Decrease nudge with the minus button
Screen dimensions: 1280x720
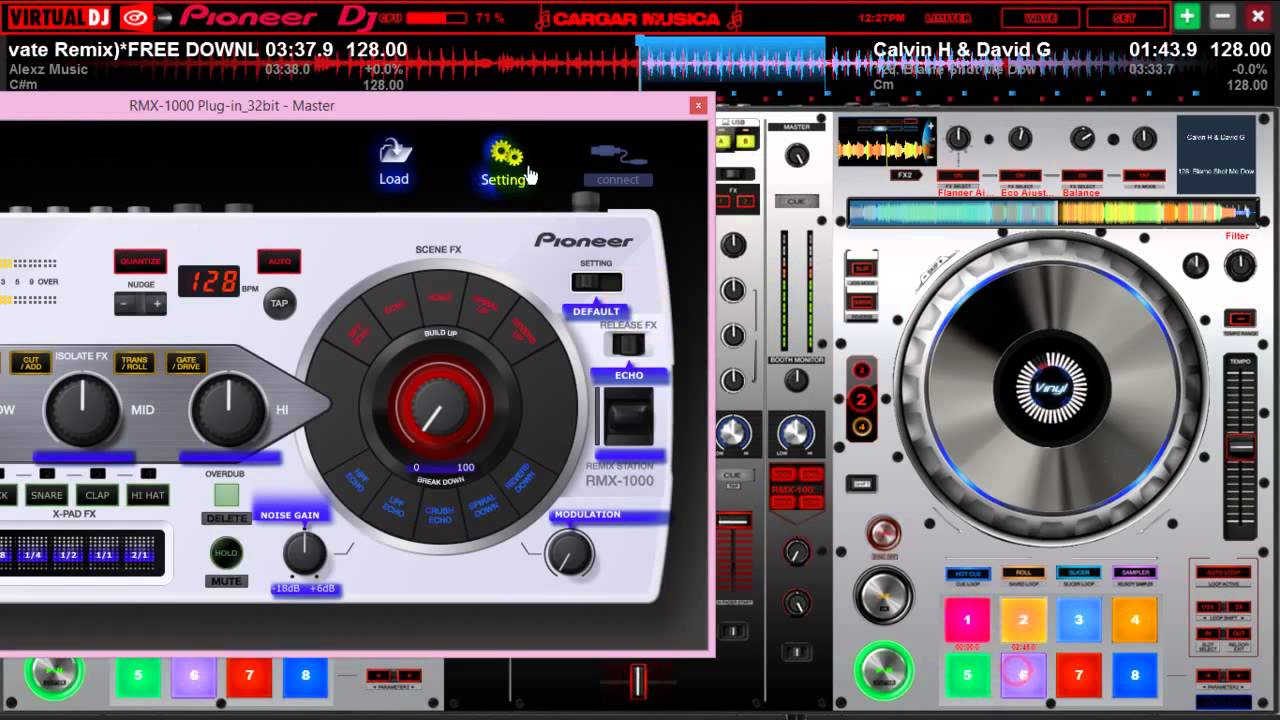pos(127,304)
